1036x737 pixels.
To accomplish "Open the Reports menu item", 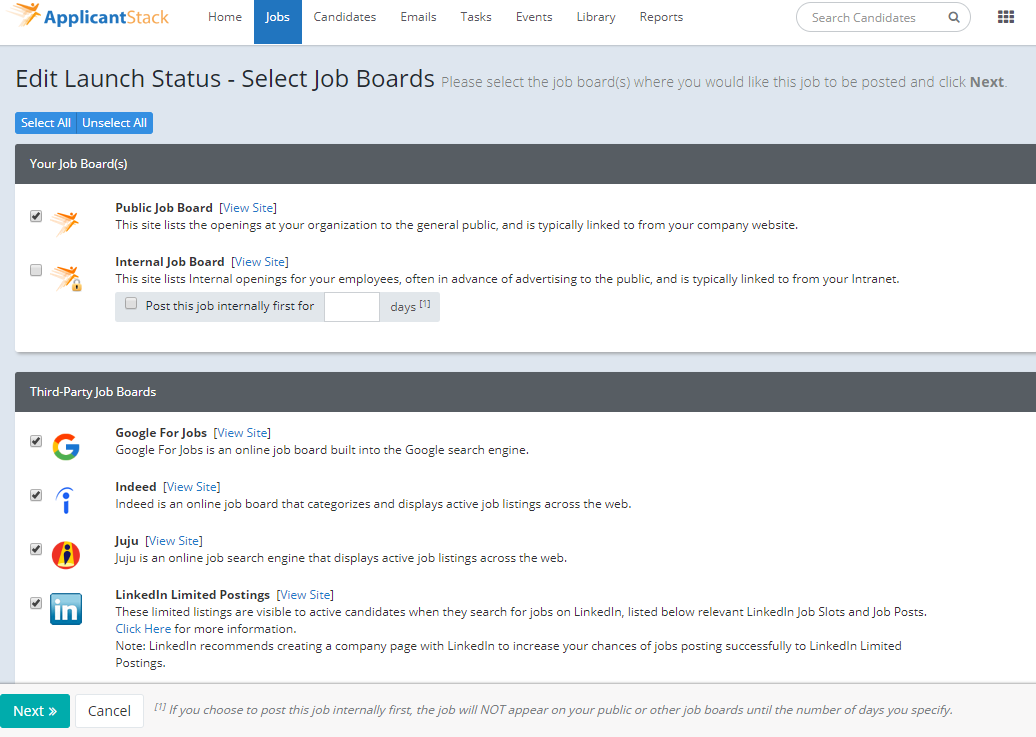I will tap(661, 17).
